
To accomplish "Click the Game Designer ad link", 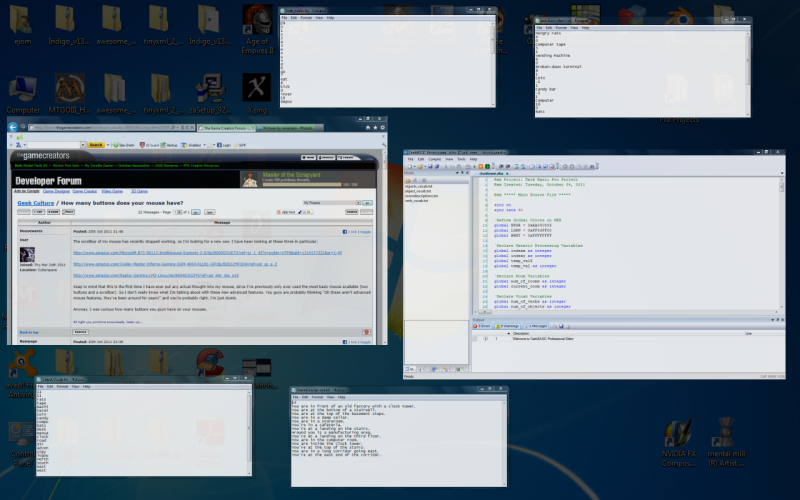I will click(x=56, y=191).
